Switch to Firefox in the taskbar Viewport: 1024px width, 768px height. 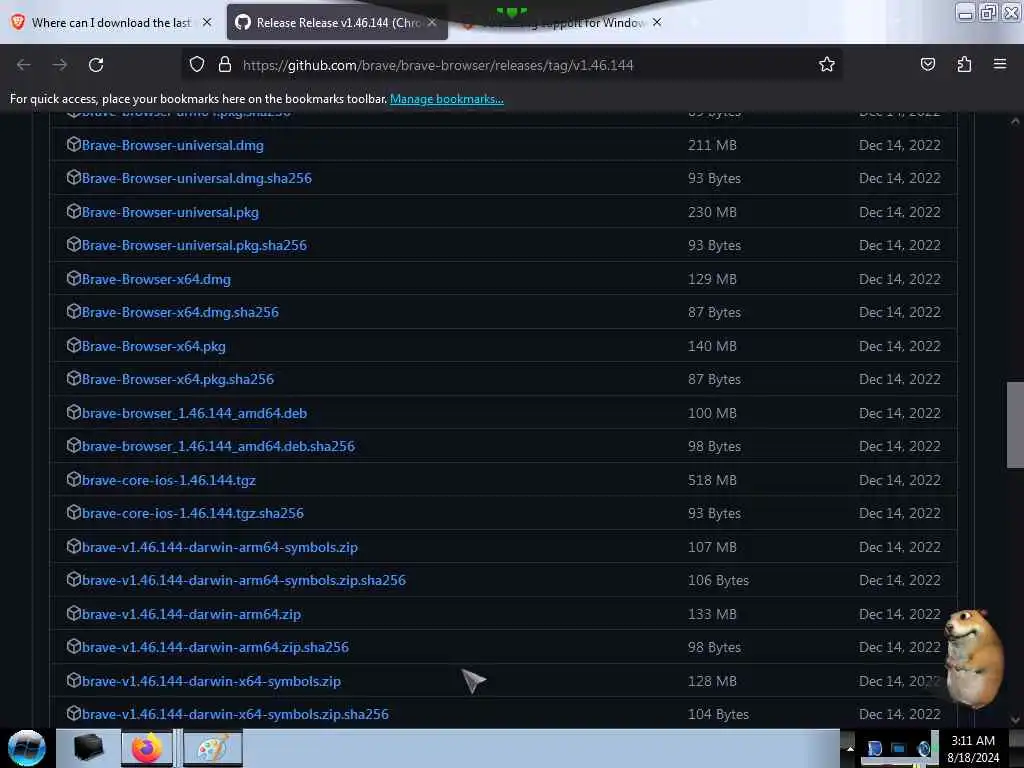point(147,748)
